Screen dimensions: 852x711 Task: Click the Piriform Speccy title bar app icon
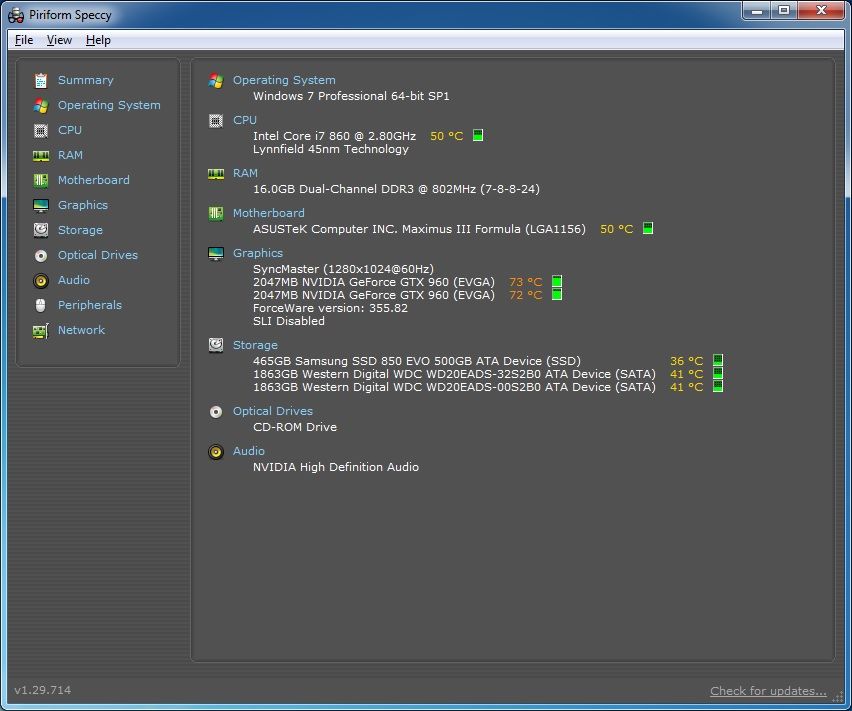[x=16, y=15]
